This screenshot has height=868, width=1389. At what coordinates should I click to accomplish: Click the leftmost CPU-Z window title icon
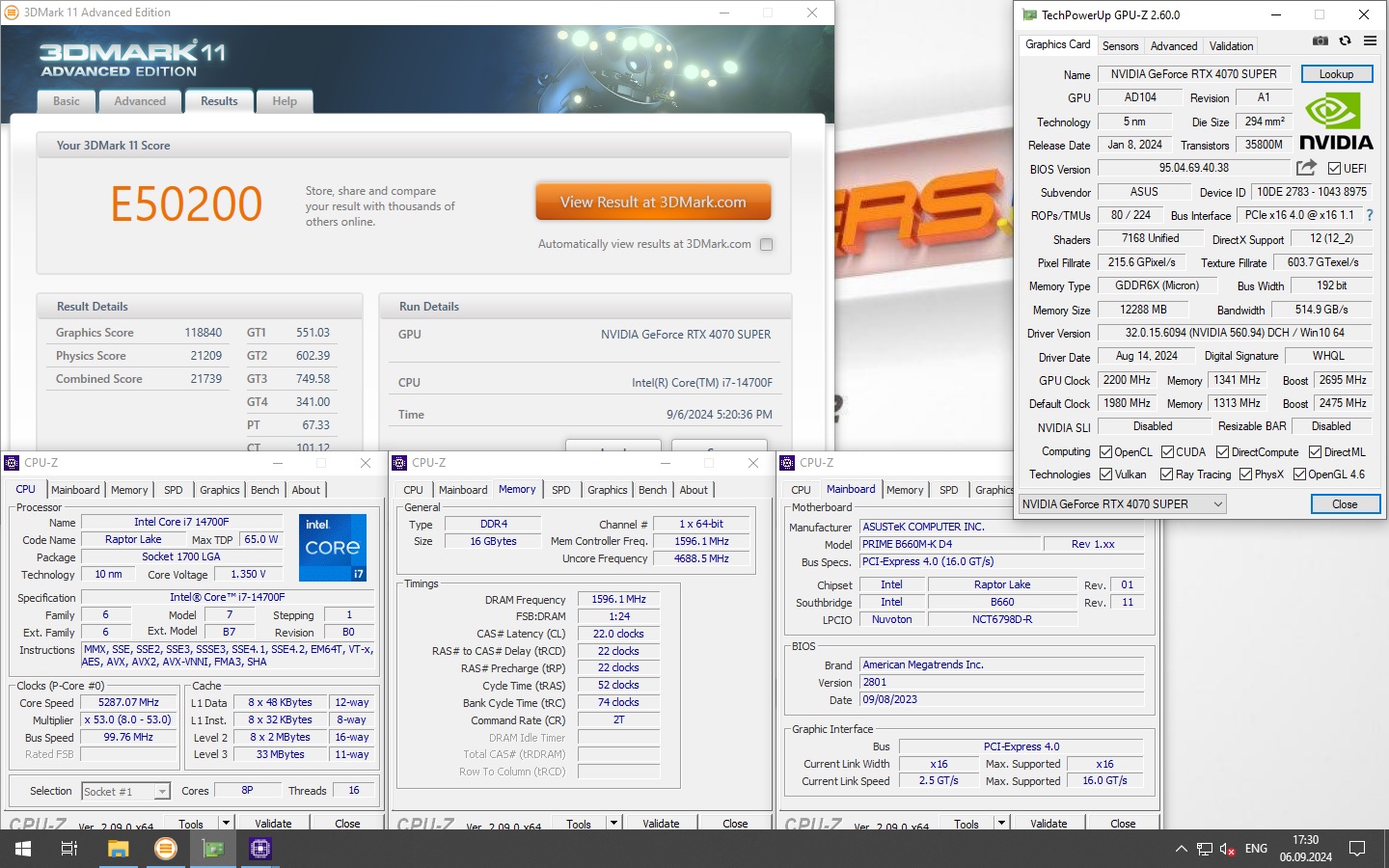12,463
